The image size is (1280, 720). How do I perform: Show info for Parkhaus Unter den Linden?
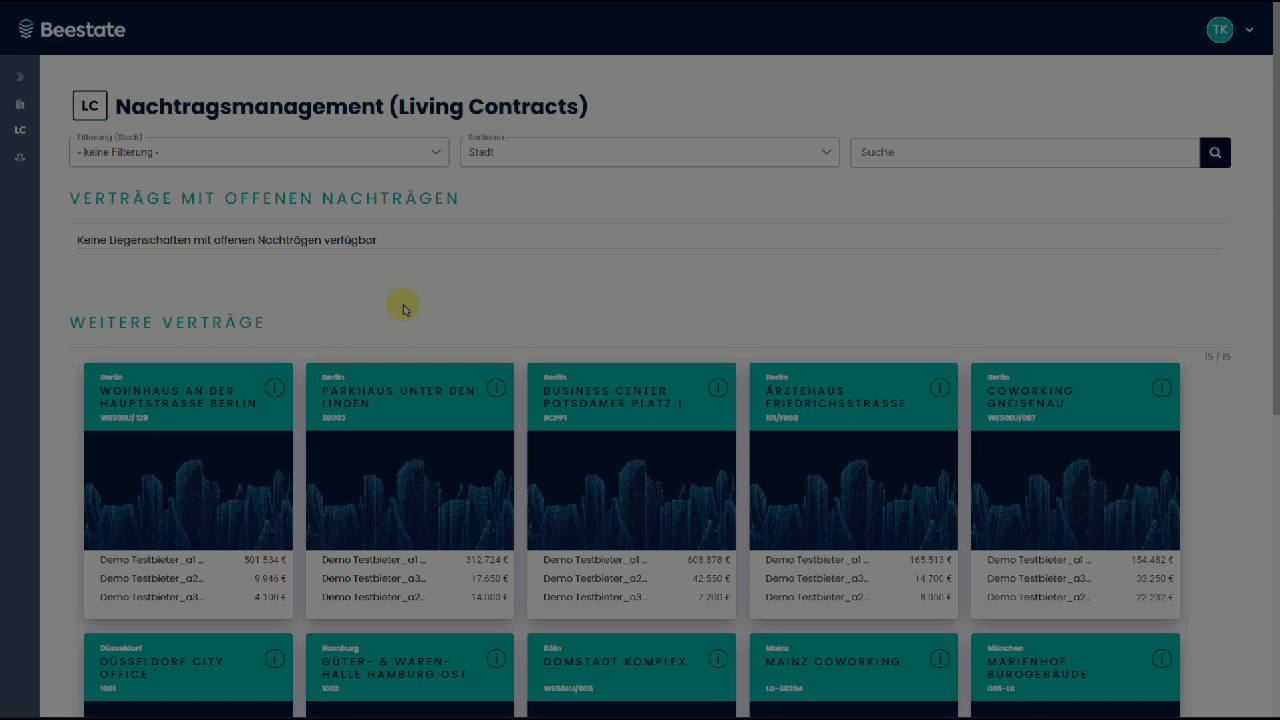tap(496, 388)
